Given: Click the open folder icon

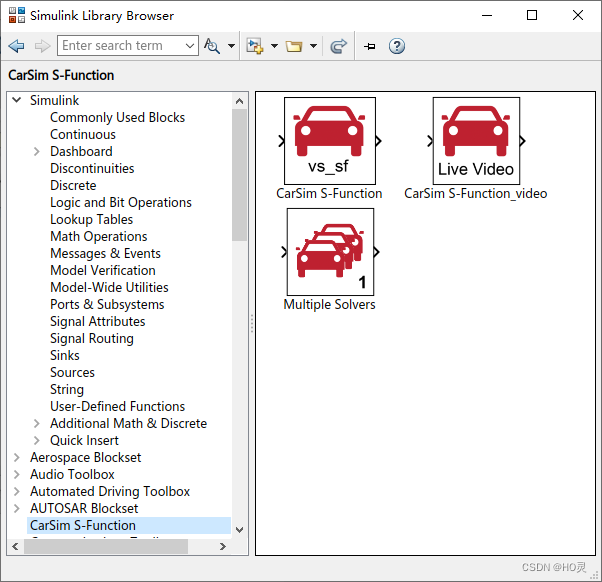Looking at the screenshot, I should [294, 46].
